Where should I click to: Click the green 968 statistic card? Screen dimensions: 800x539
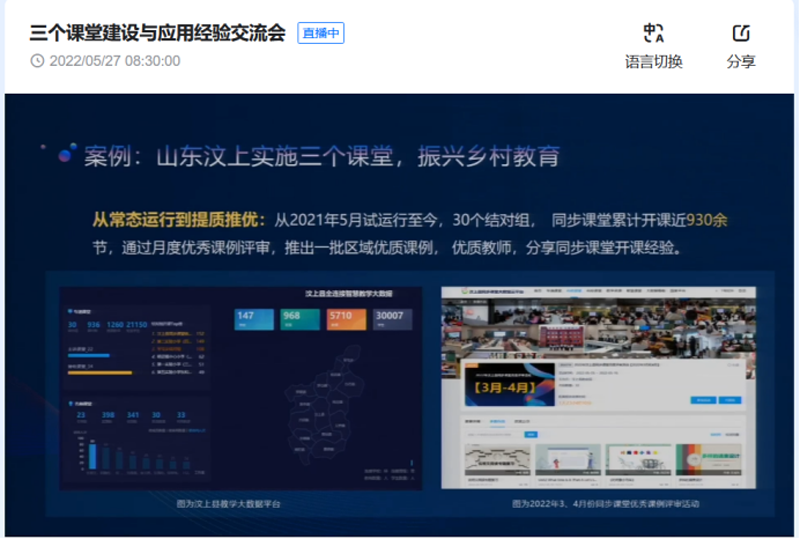[299, 319]
